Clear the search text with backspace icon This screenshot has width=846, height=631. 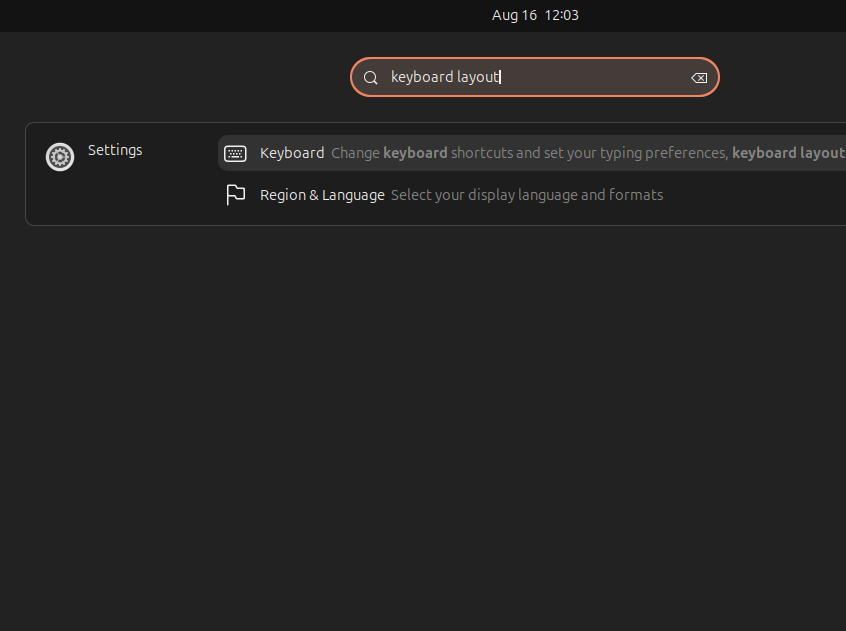(x=699, y=78)
